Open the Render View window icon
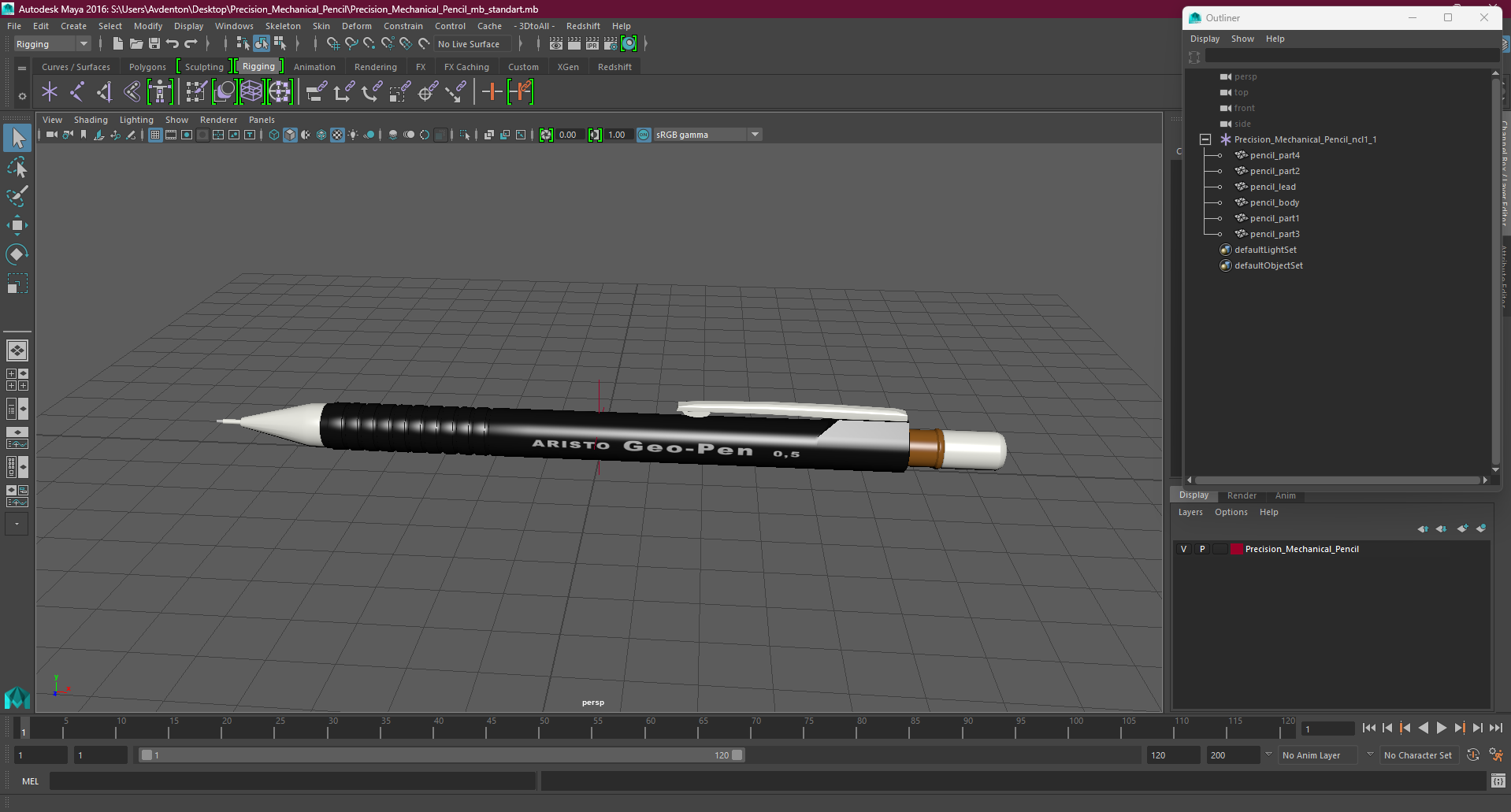This screenshot has width=1511, height=812. click(x=556, y=44)
